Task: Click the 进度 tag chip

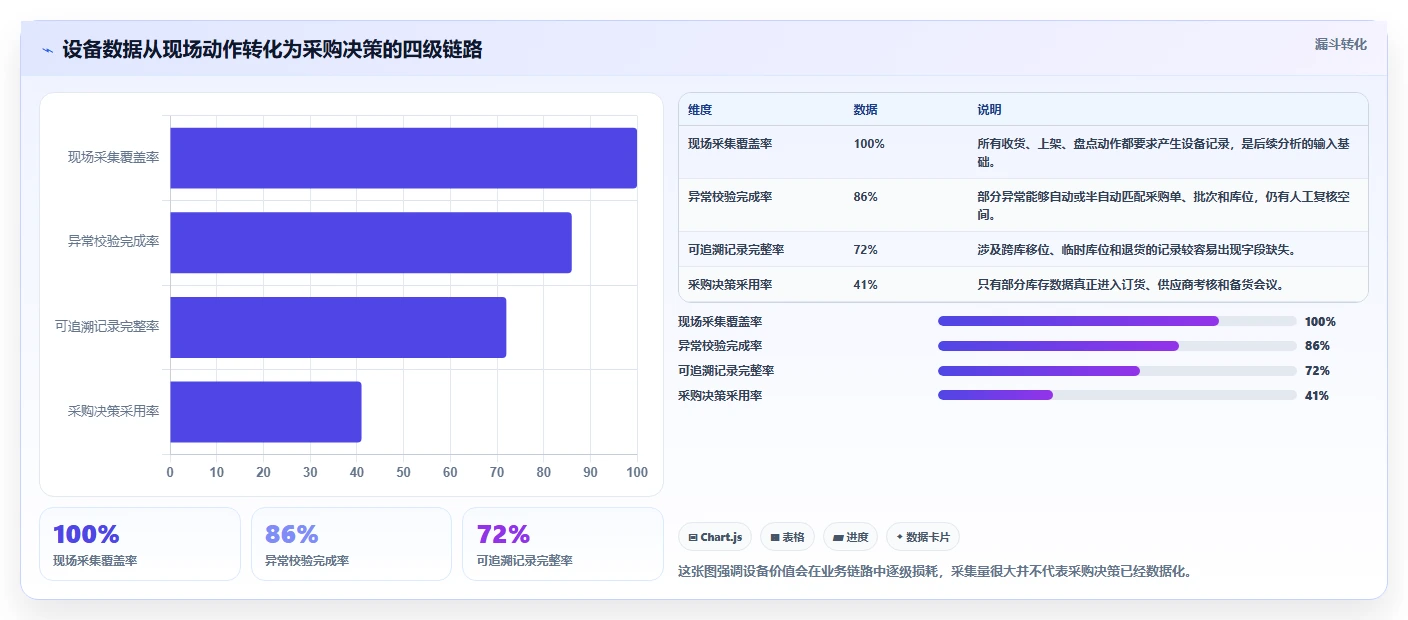Action: (x=850, y=537)
